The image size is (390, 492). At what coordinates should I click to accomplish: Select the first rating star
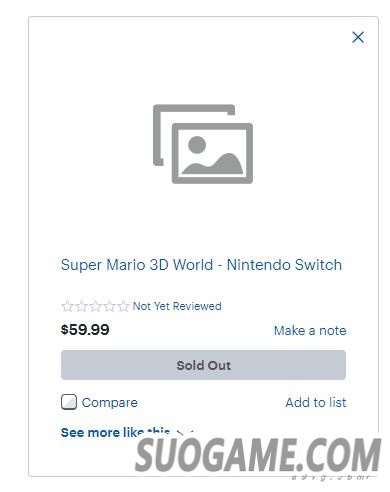(x=67, y=306)
